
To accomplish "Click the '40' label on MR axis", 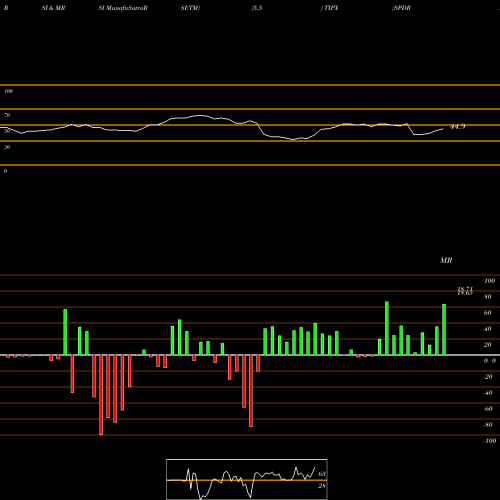I will pos(488,329).
